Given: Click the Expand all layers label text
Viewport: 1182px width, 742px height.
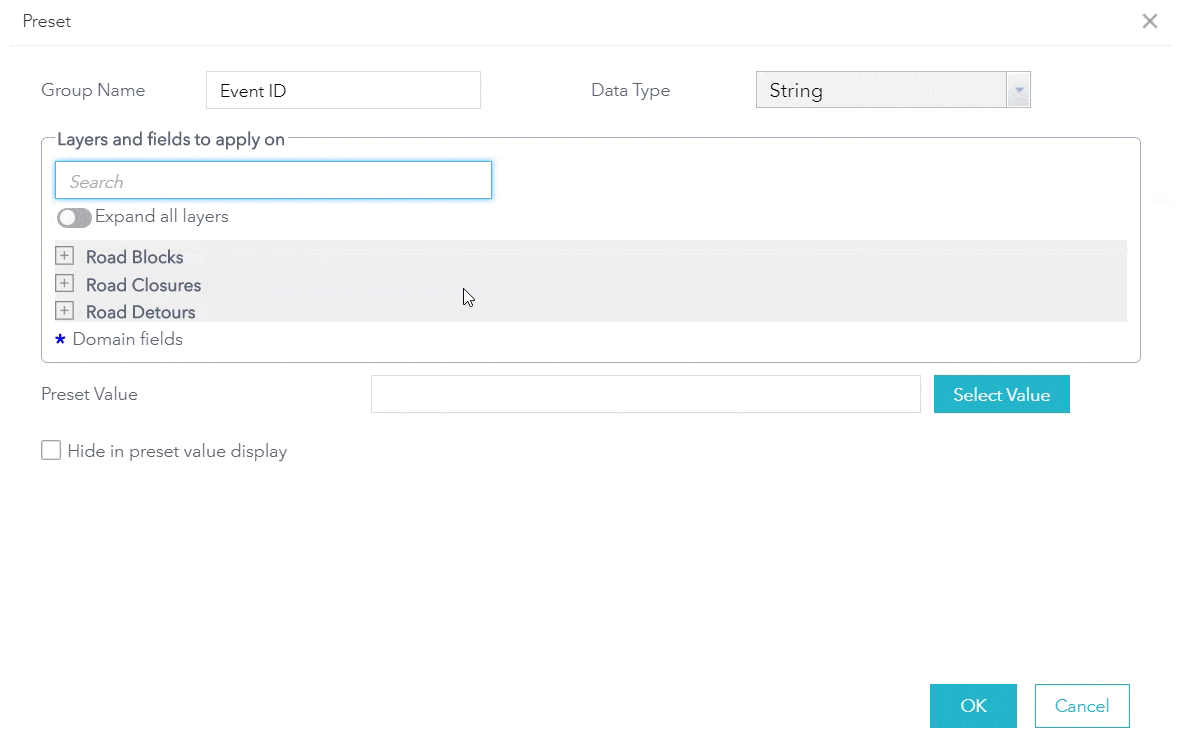Looking at the screenshot, I should [162, 216].
